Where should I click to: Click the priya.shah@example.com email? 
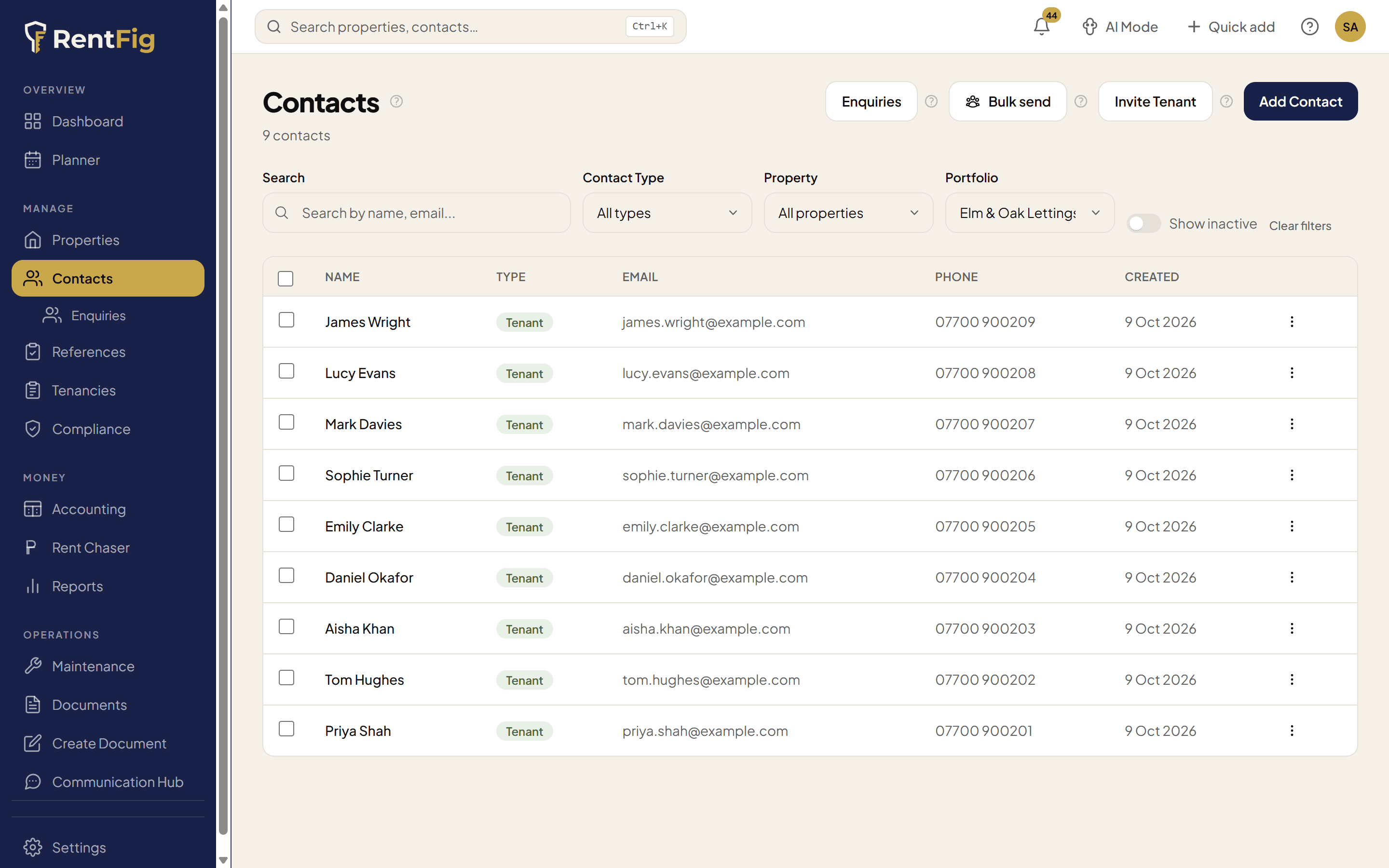705,731
